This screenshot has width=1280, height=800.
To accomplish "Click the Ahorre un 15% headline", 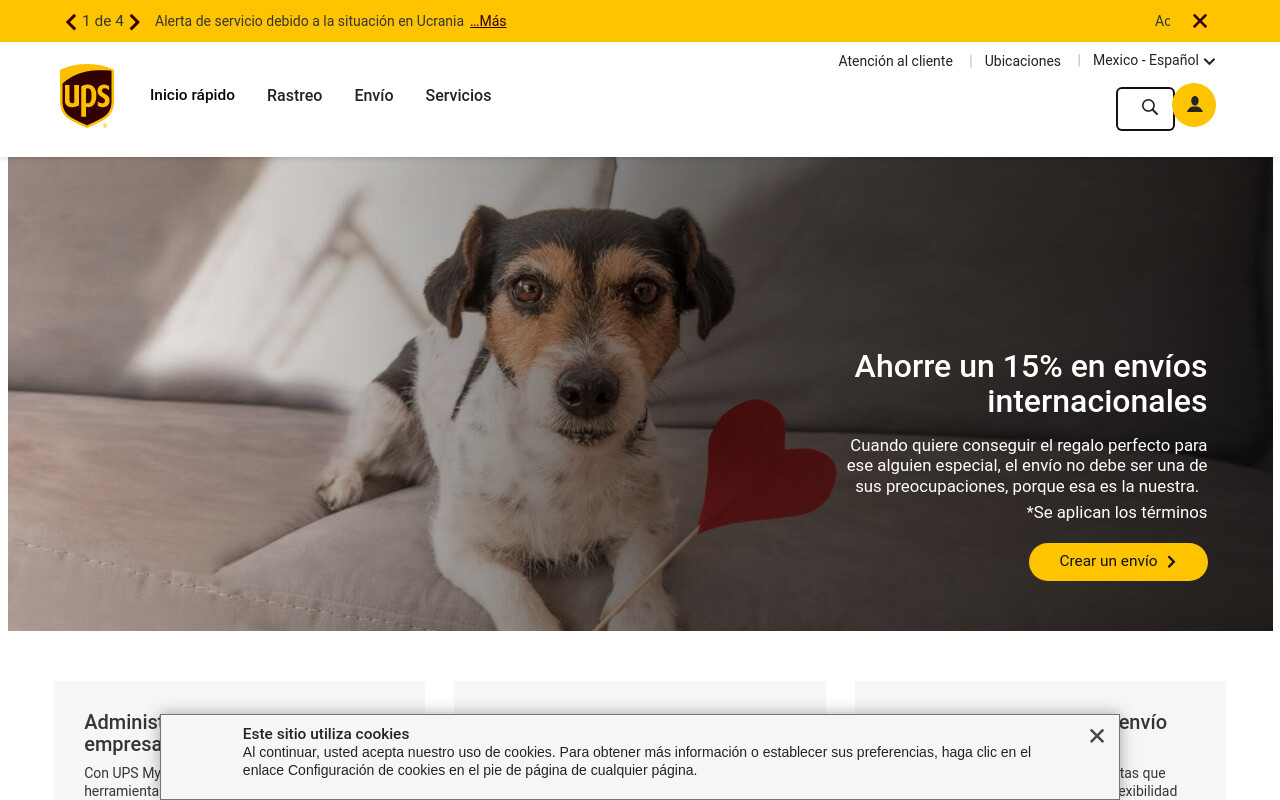I will (x=1031, y=383).
